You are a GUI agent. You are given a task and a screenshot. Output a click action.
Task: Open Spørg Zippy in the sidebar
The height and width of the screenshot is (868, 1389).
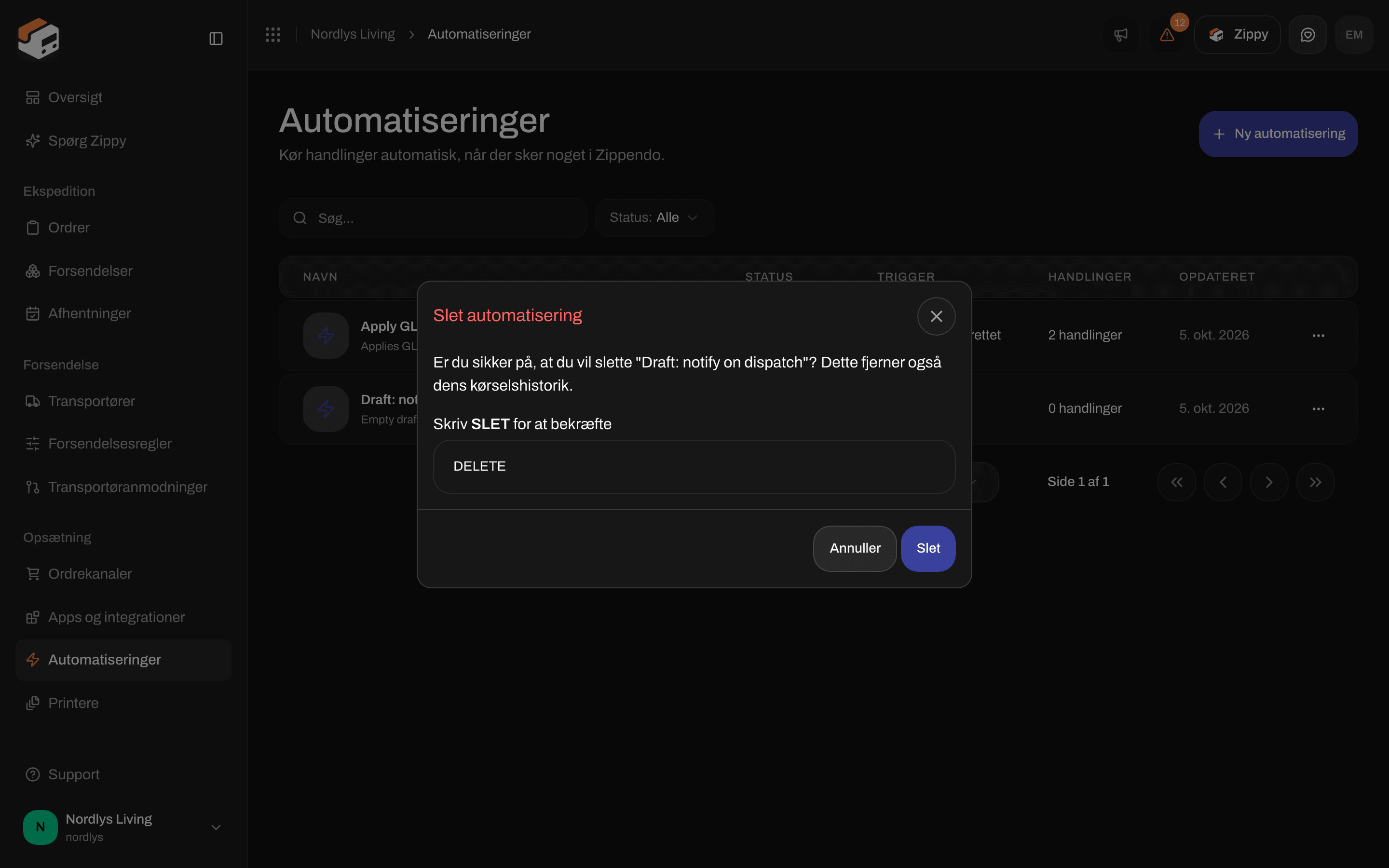123,141
